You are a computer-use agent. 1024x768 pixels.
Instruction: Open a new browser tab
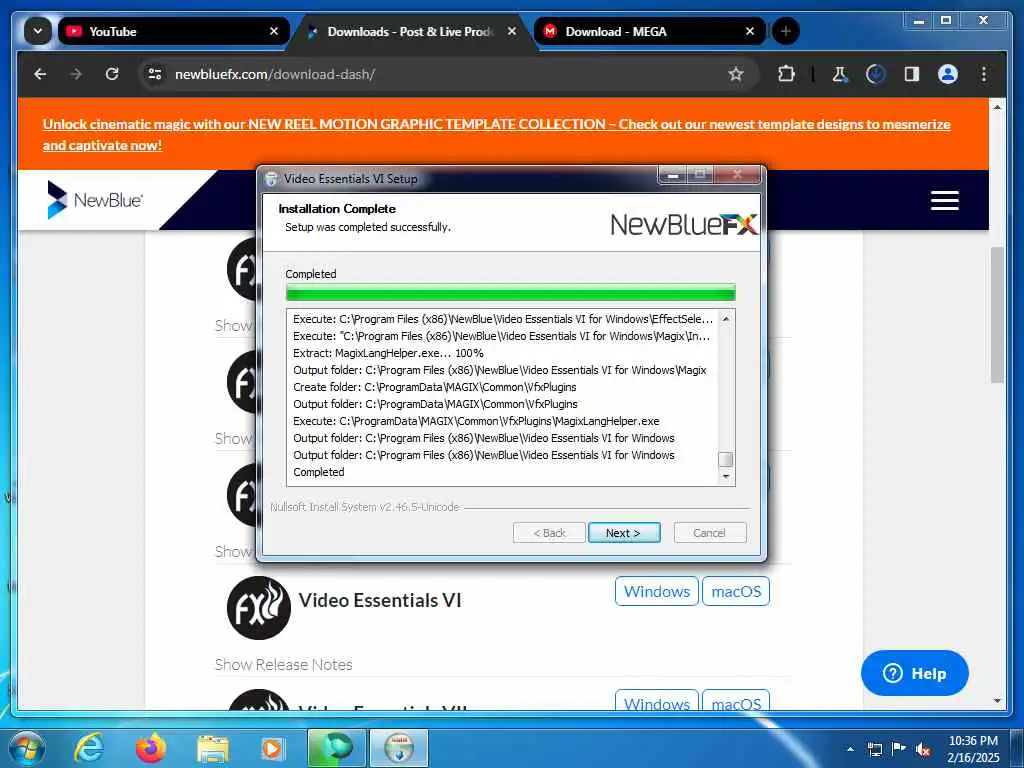pos(786,31)
